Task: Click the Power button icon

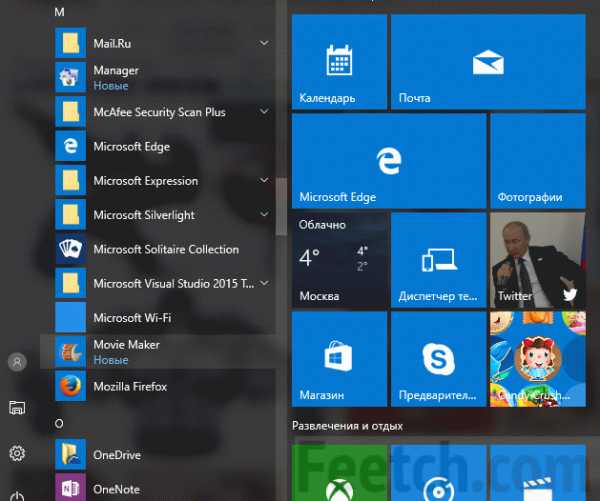Action: [x=17, y=496]
